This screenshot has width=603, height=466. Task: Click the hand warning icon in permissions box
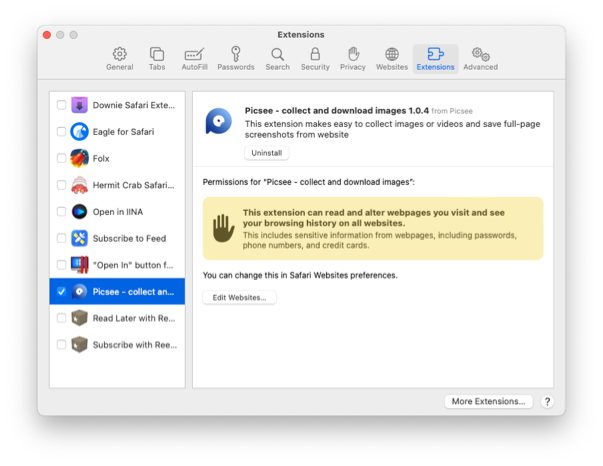(223, 228)
